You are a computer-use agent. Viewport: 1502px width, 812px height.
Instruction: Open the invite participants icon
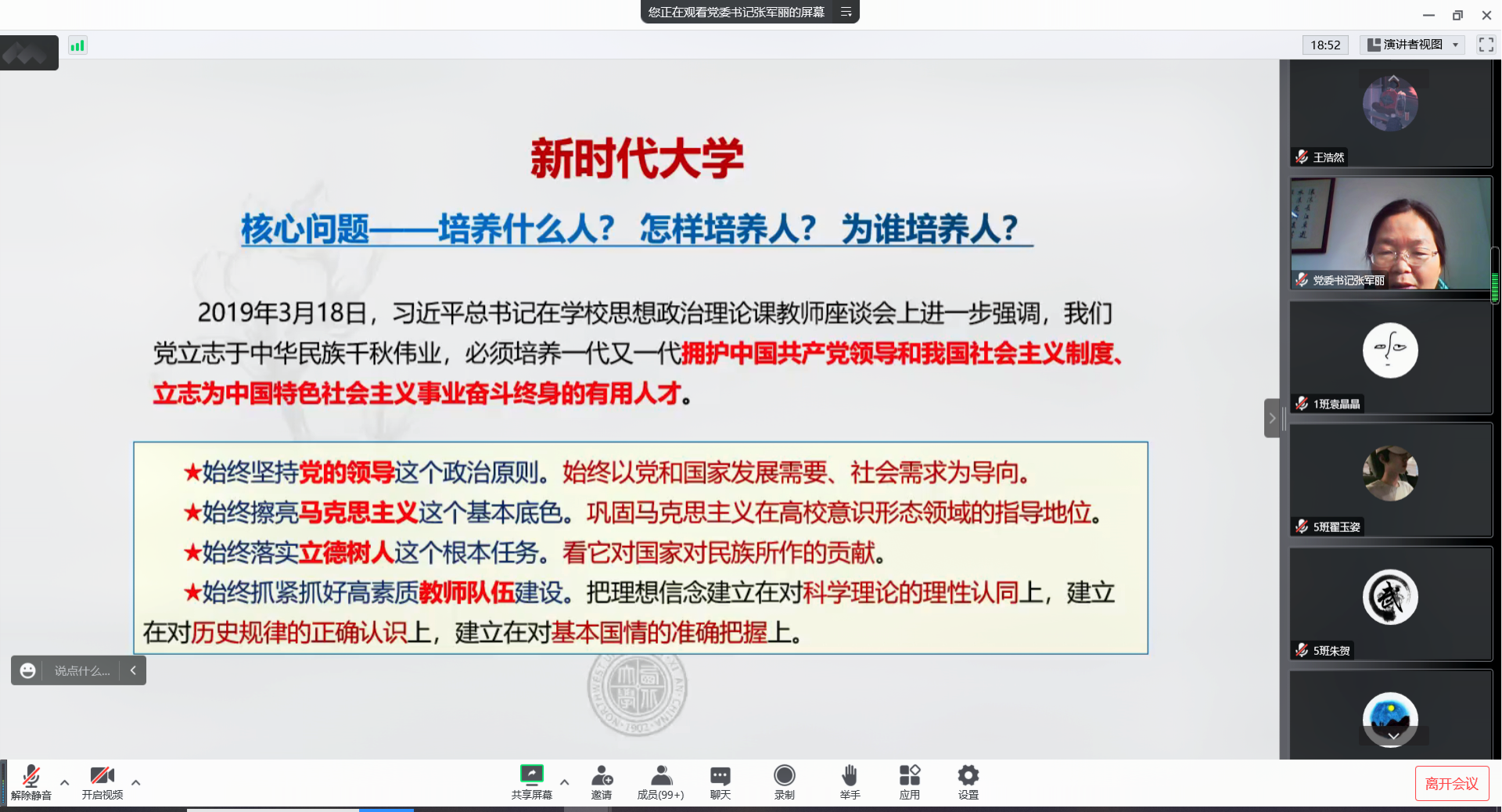coord(602,775)
